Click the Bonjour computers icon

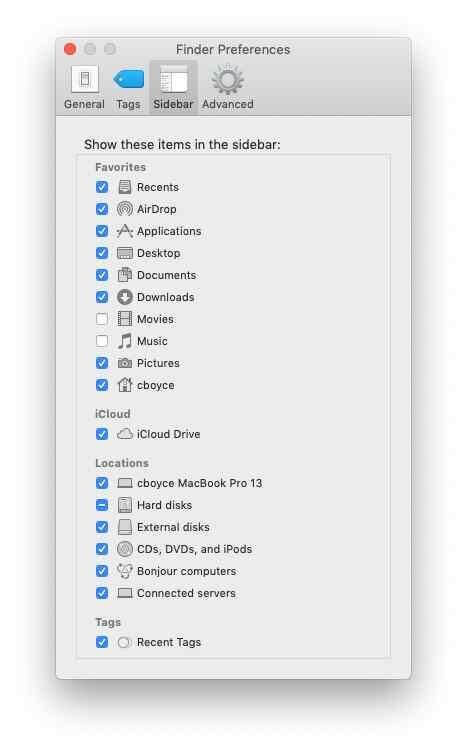[x=125, y=571]
